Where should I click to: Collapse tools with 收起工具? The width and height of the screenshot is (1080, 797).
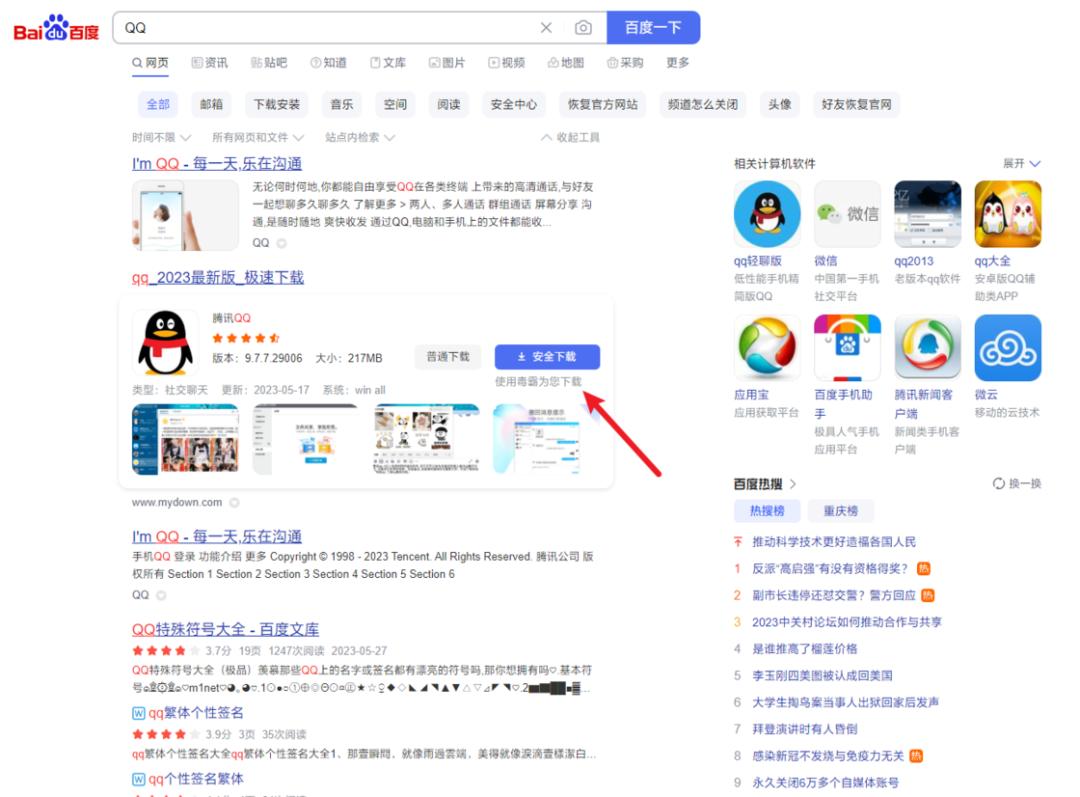[570, 138]
